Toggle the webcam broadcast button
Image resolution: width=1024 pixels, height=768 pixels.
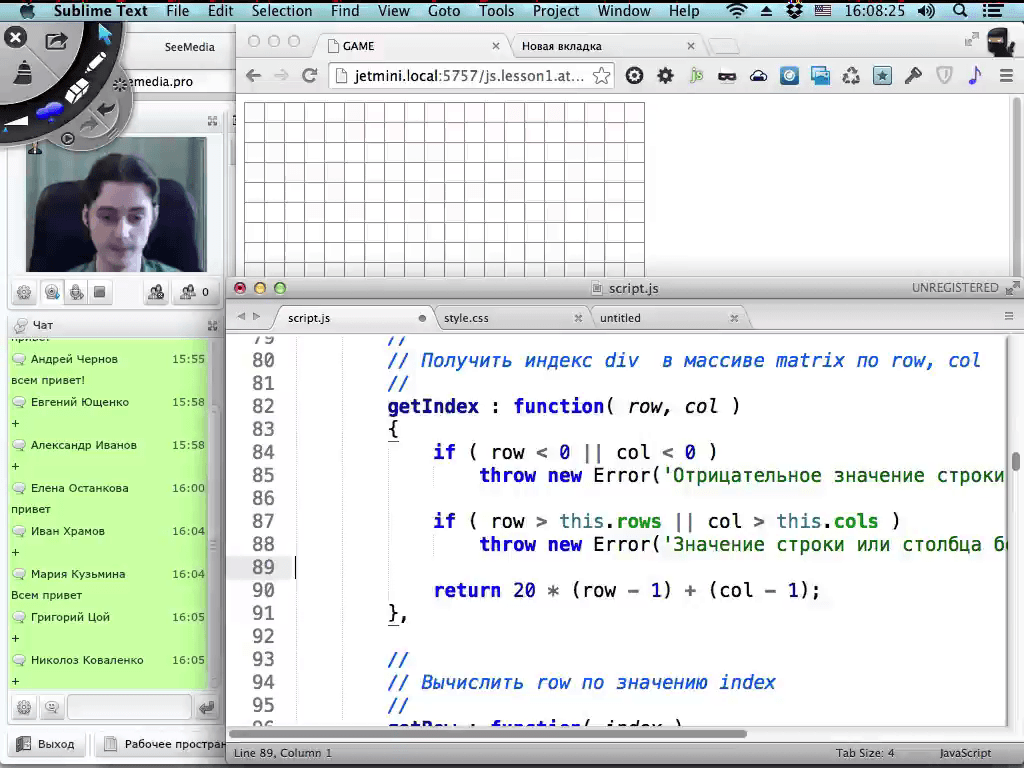tap(52, 292)
